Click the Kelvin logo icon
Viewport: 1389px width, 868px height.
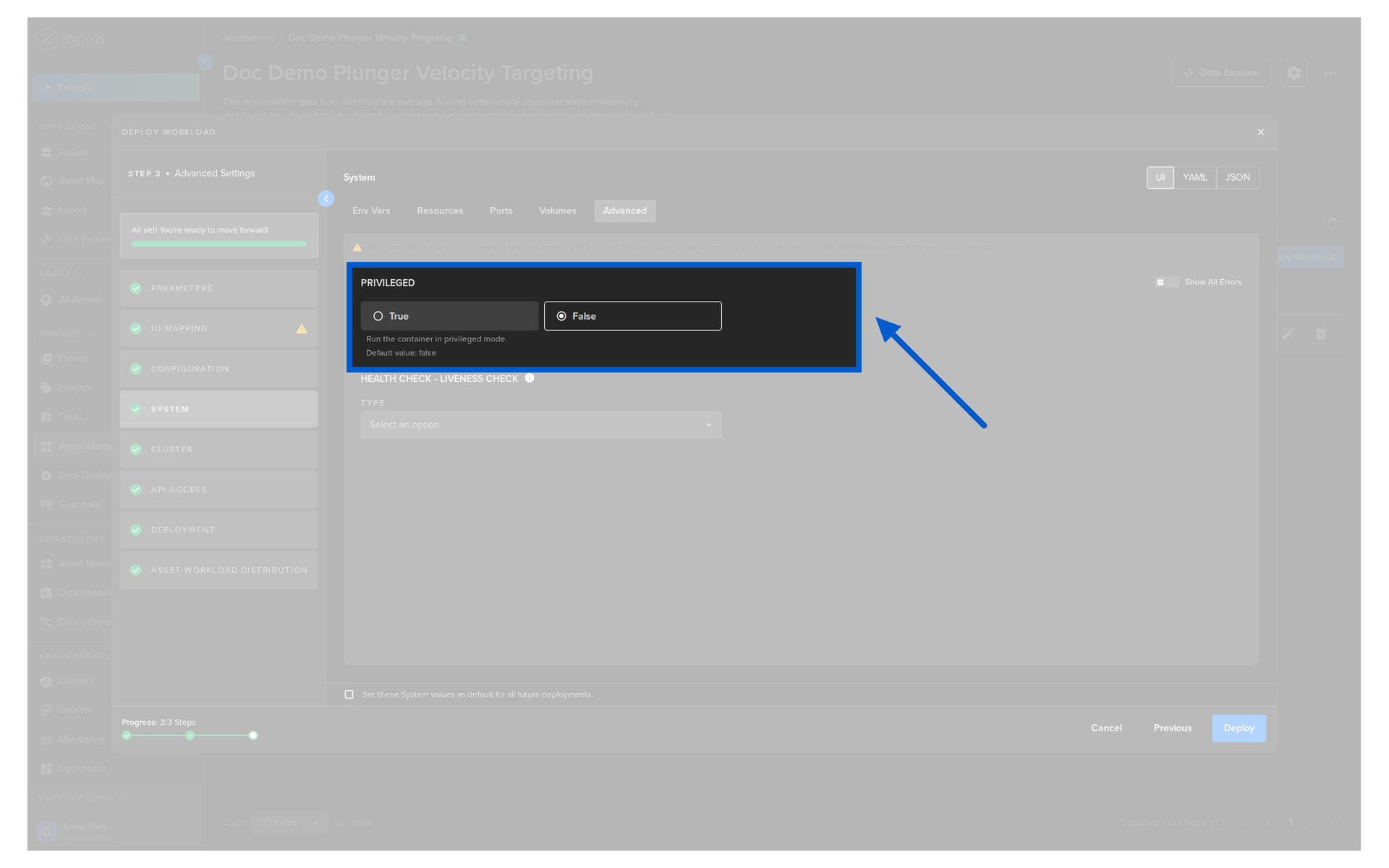pos(47,39)
